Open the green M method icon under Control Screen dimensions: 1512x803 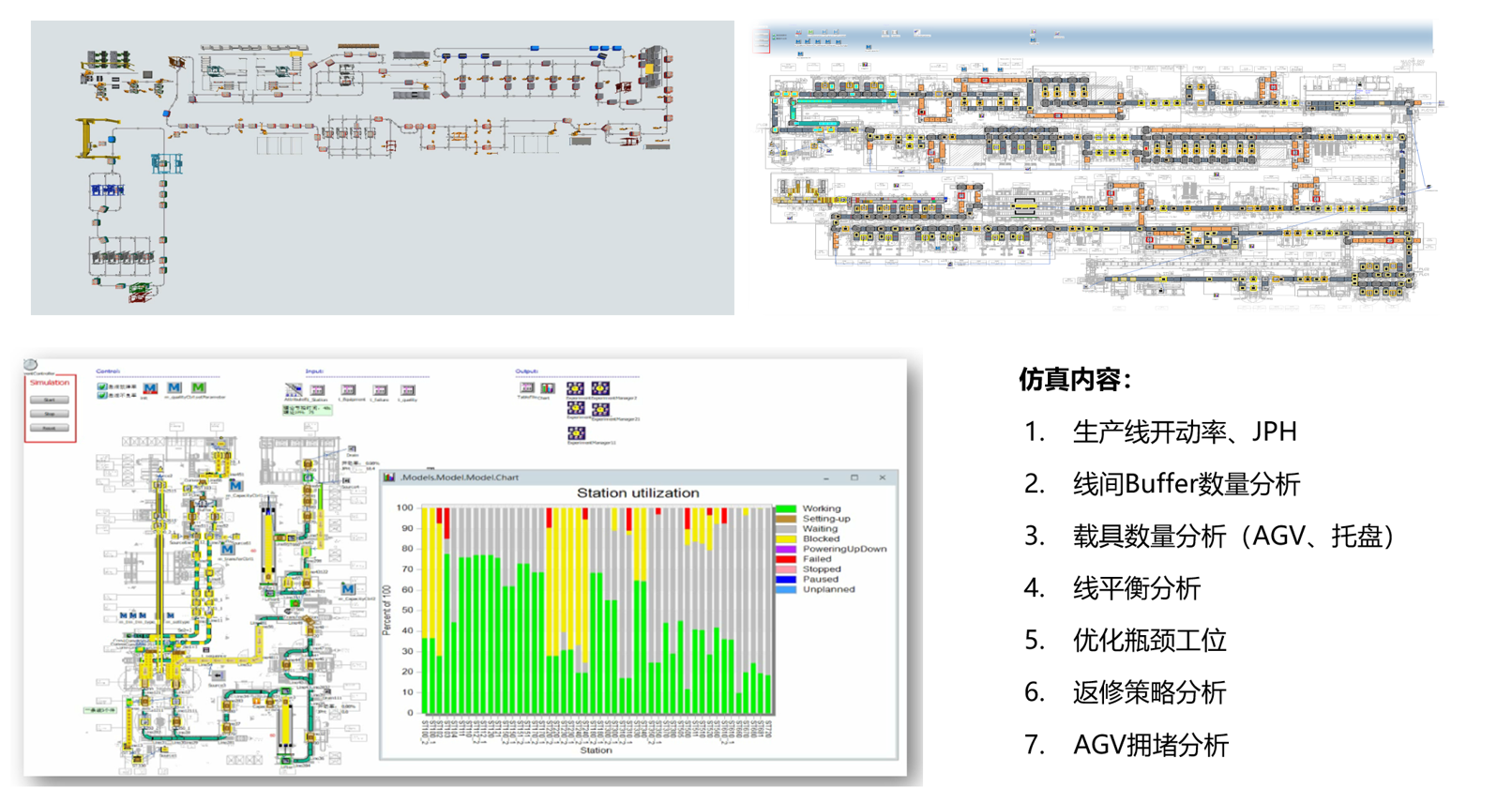coord(198,387)
